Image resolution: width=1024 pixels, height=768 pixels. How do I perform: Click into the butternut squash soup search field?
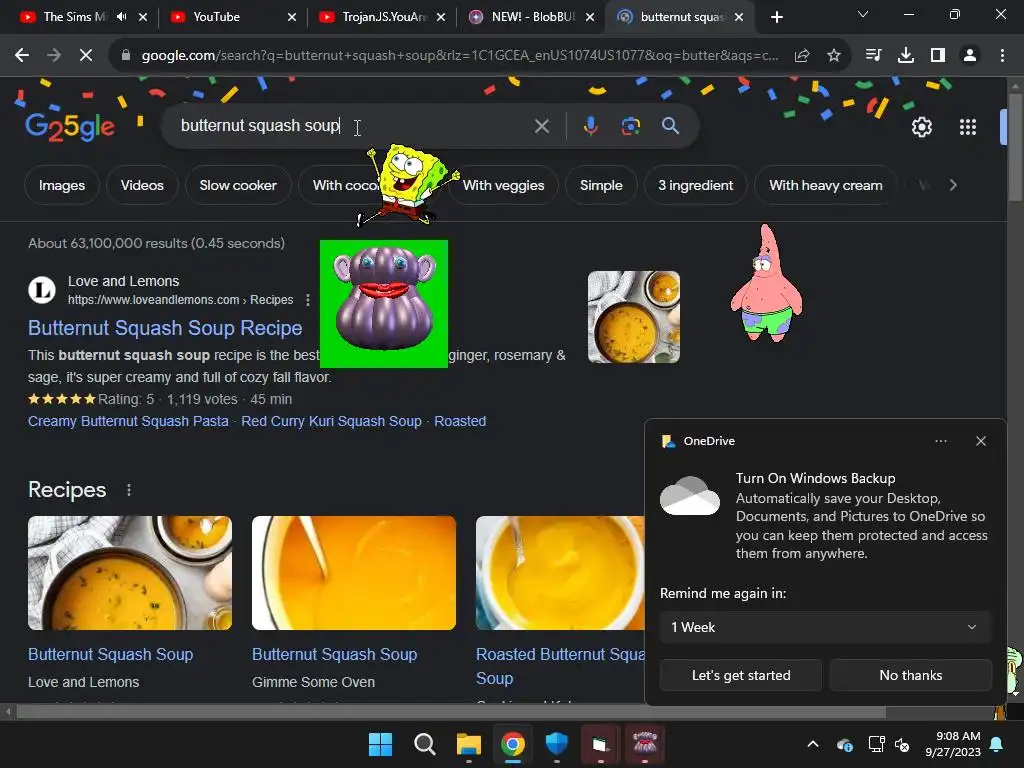(x=353, y=126)
